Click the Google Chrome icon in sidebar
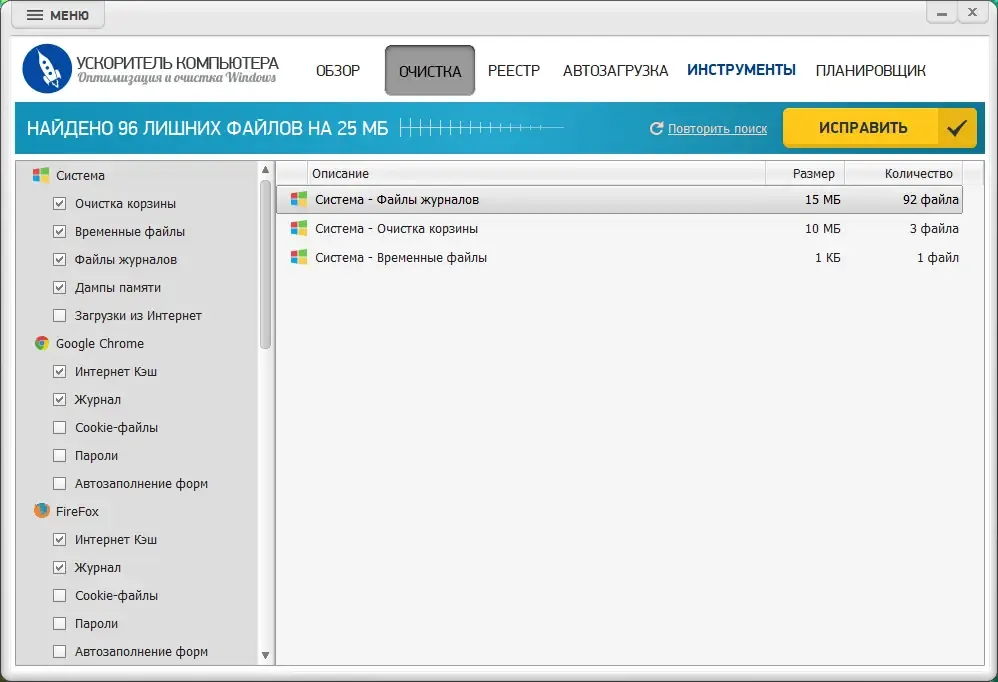This screenshot has height=682, width=998. click(x=42, y=344)
